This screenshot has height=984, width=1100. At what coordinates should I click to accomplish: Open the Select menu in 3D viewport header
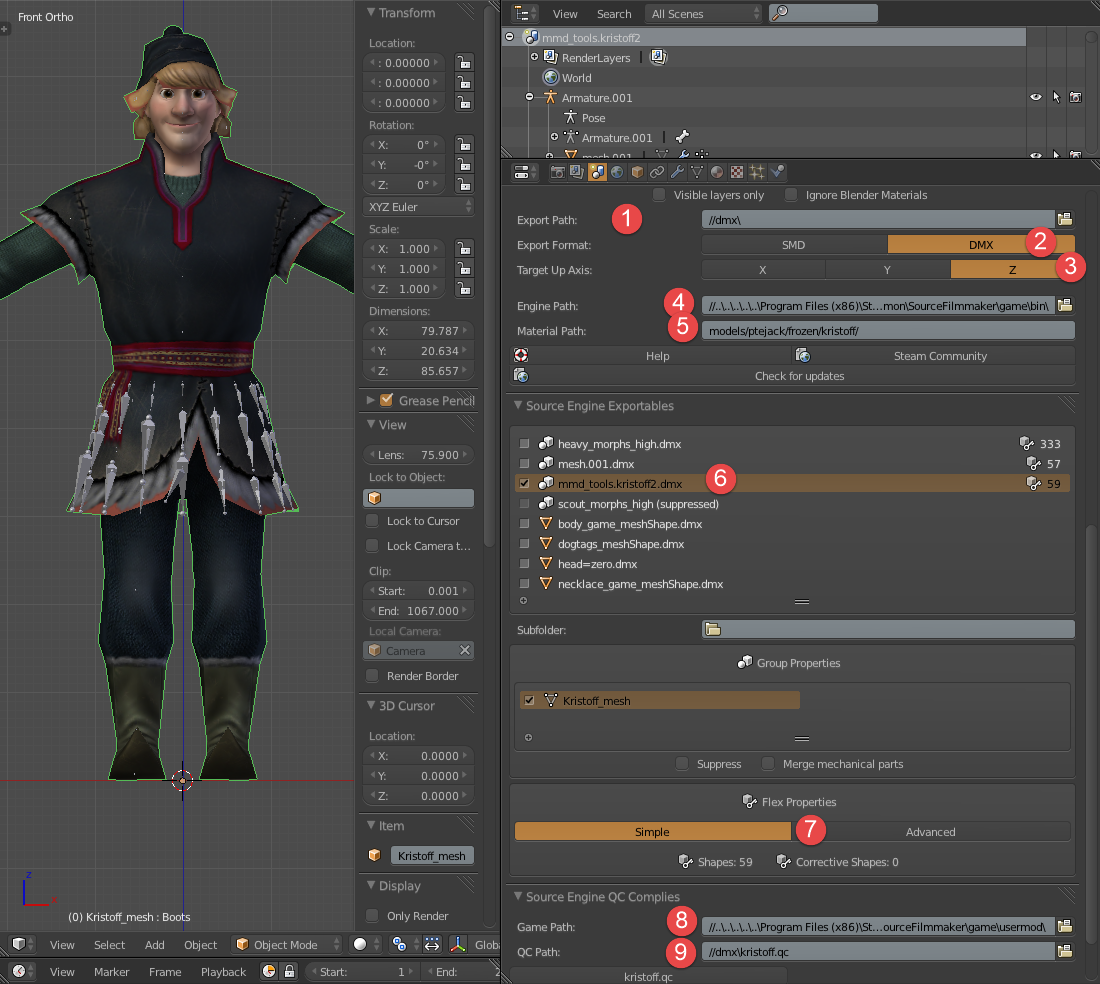(x=109, y=945)
